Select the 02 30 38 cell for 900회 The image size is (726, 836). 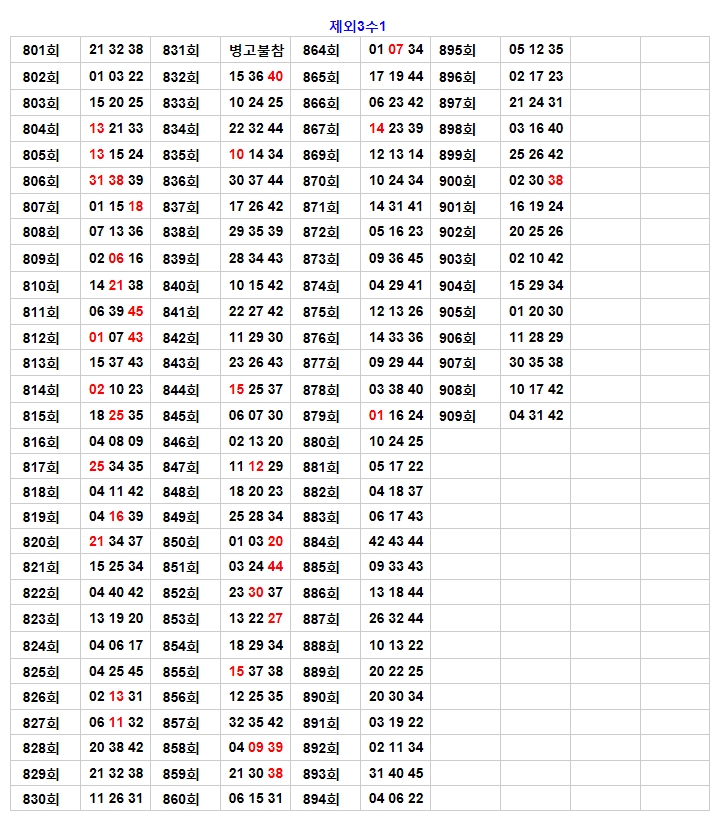point(536,181)
